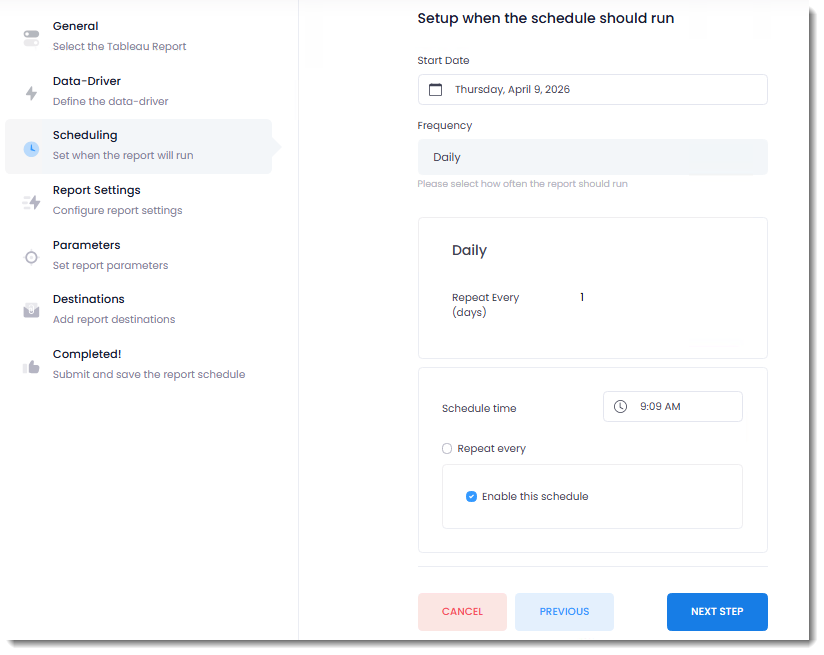Click the clock icon in Schedule time
Image resolution: width=824 pixels, height=655 pixels.
pyautogui.click(x=620, y=407)
